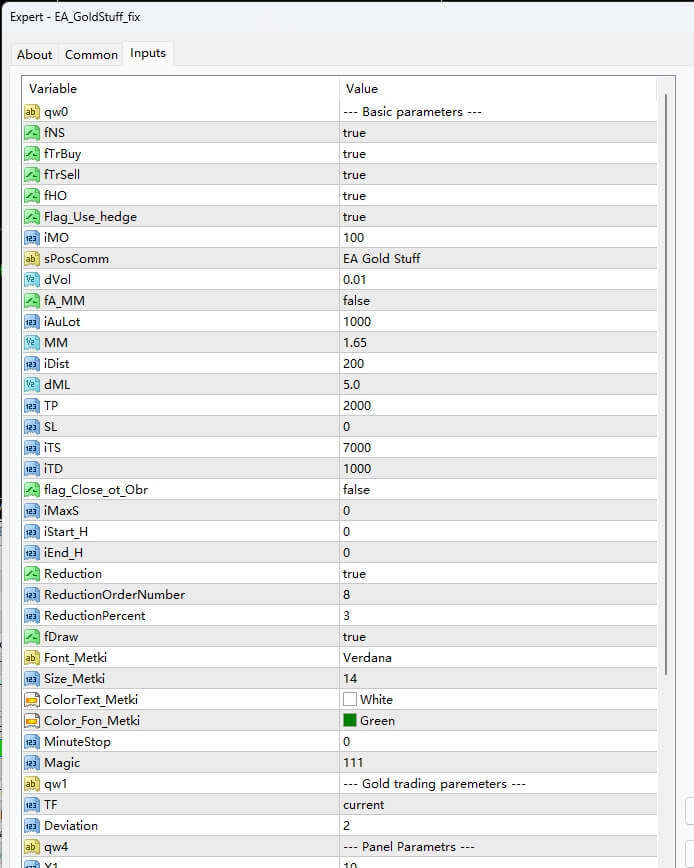
Task: Click the Magic integer icon
Action: 32,763
